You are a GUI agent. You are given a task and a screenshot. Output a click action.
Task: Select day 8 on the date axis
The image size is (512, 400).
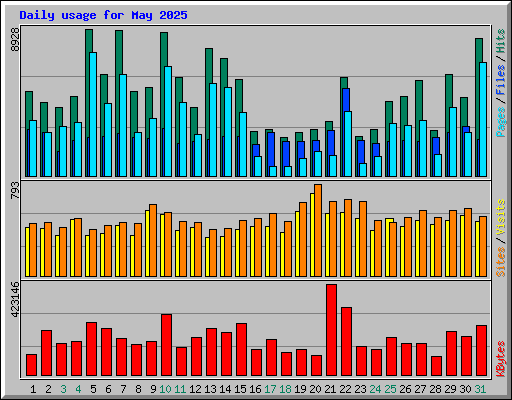[138, 389]
